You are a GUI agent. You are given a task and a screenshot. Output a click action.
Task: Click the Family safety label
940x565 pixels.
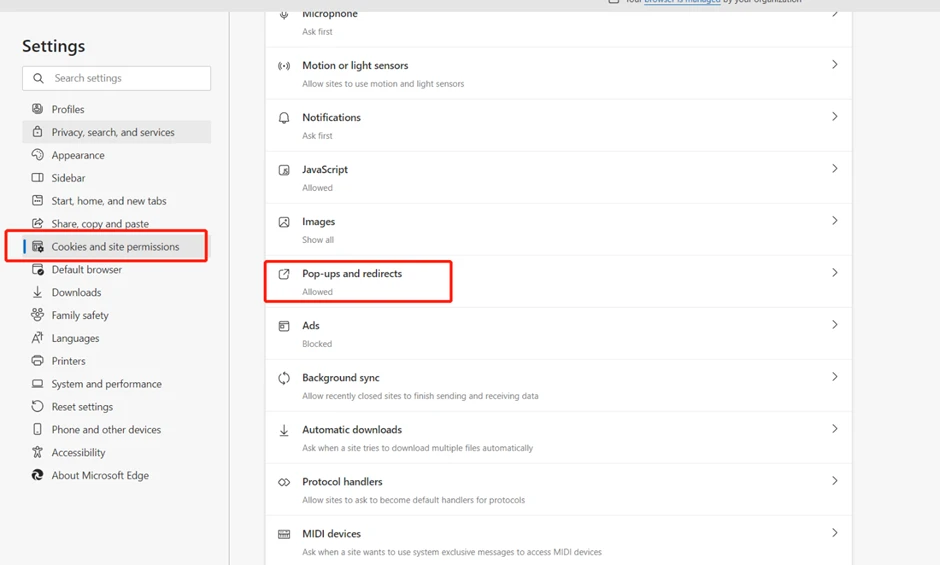click(80, 315)
